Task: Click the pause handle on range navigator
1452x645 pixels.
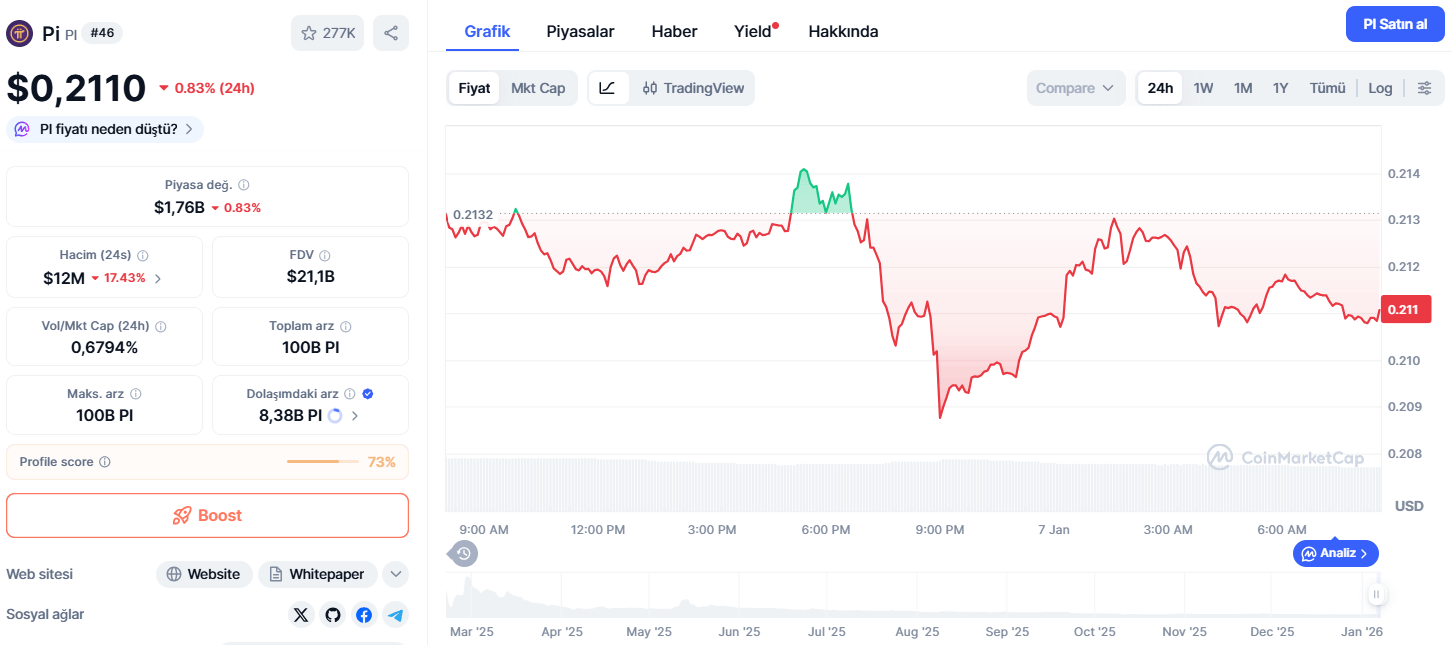Action: click(1376, 595)
